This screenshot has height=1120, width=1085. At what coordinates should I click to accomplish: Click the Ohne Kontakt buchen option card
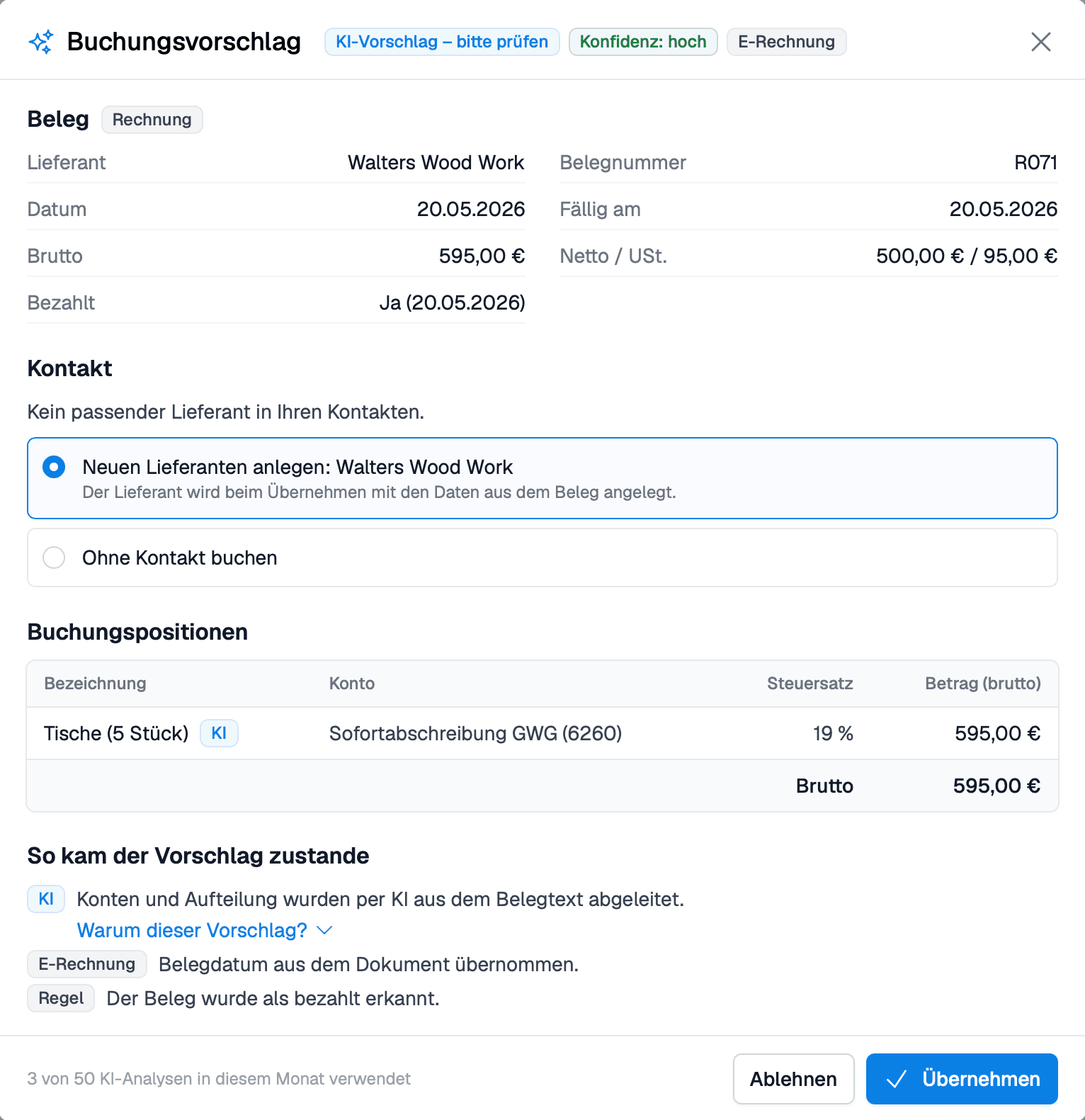click(x=542, y=558)
